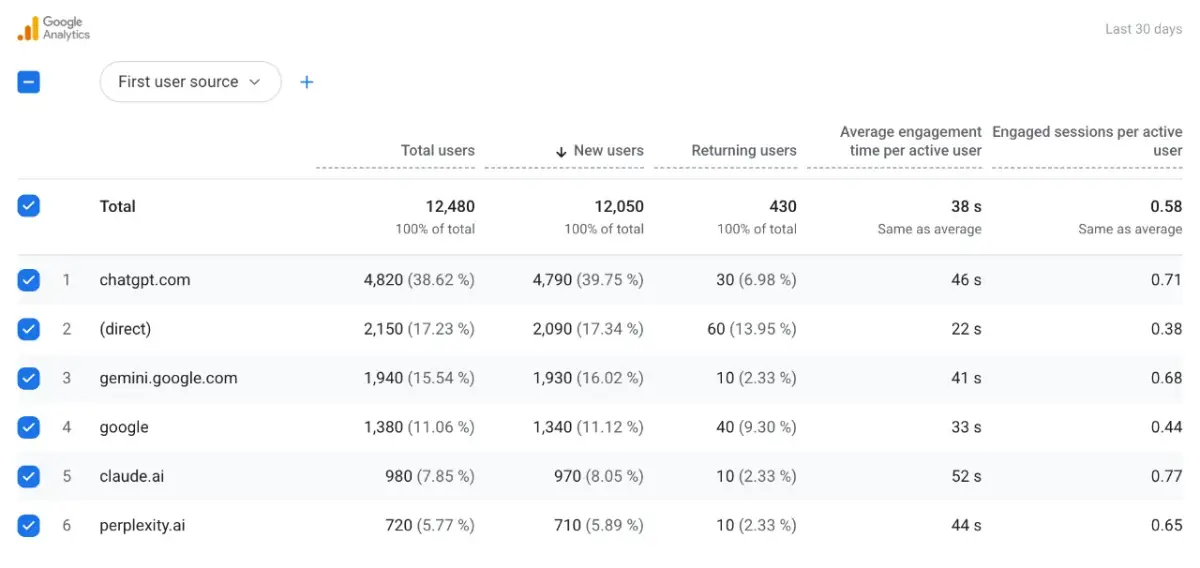Open the First user source dropdown
The height and width of the screenshot is (568, 1200).
[x=190, y=82]
